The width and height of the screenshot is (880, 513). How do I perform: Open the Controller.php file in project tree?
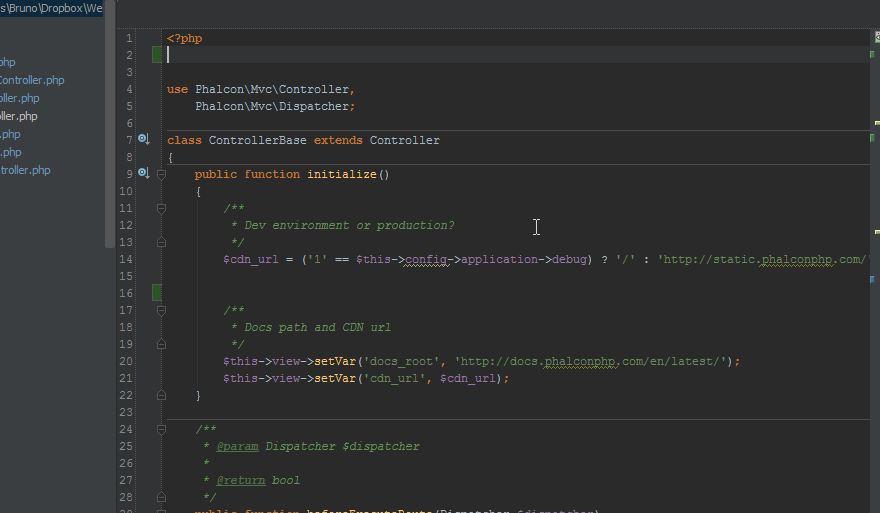point(32,80)
